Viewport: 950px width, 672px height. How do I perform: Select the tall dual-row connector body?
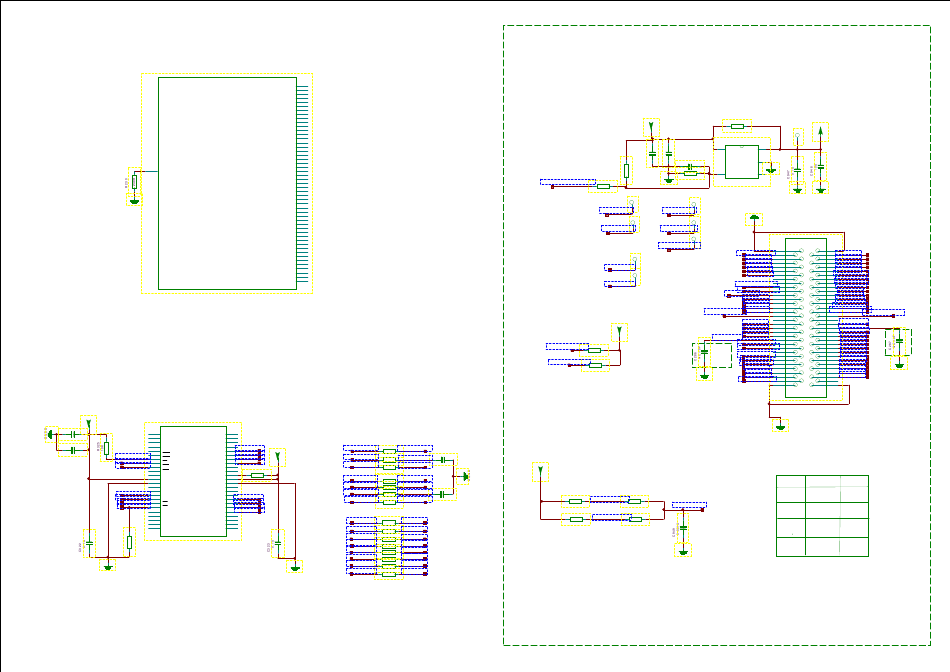(806, 318)
